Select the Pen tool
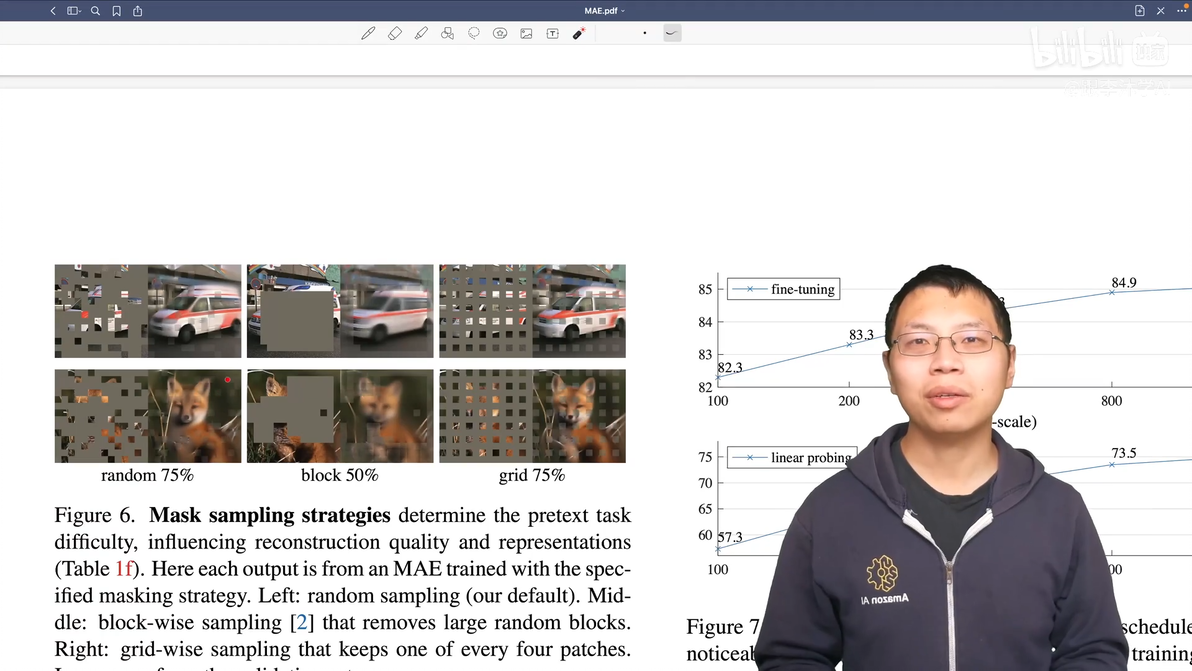The image size is (1192, 671). pos(368,33)
